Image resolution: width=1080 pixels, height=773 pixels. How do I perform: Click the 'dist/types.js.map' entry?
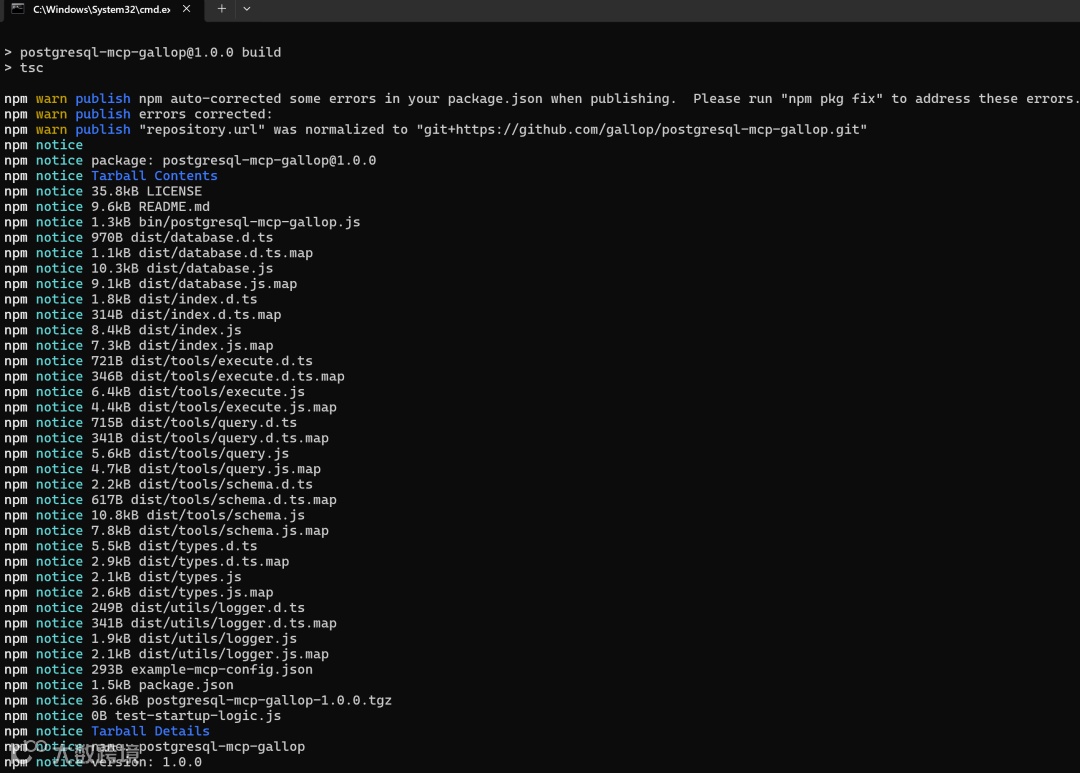pyautogui.click(x=206, y=592)
